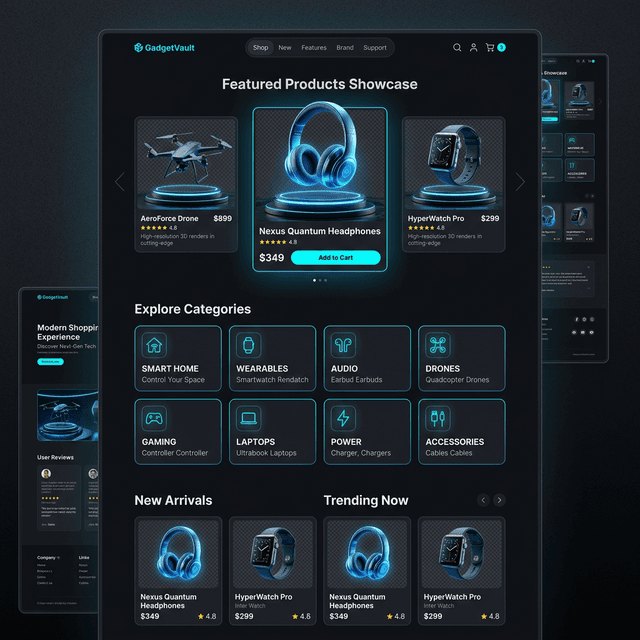Viewport: 640px width, 640px height.
Task: Open the WEARABLES category label
Action: coord(262,369)
